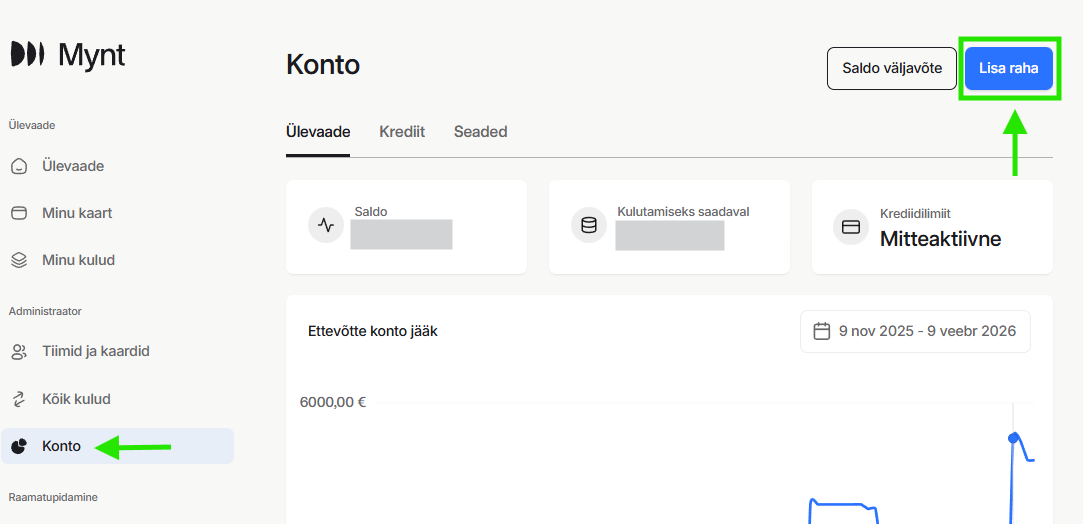Viewport: 1083px width, 524px height.
Task: Click the Mitteaktiivne credit limit card
Action: tap(932, 227)
